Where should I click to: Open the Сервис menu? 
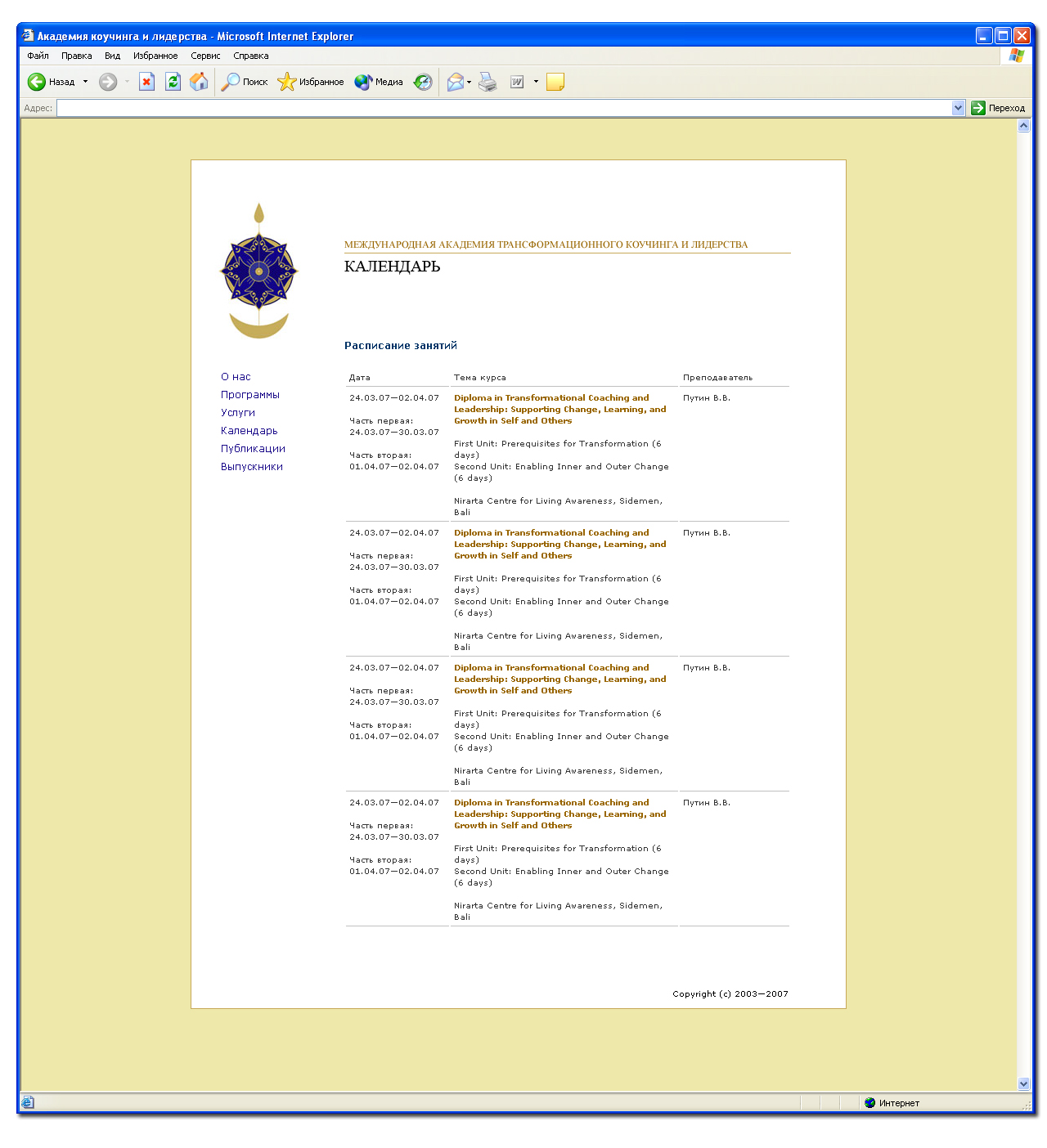(x=205, y=56)
